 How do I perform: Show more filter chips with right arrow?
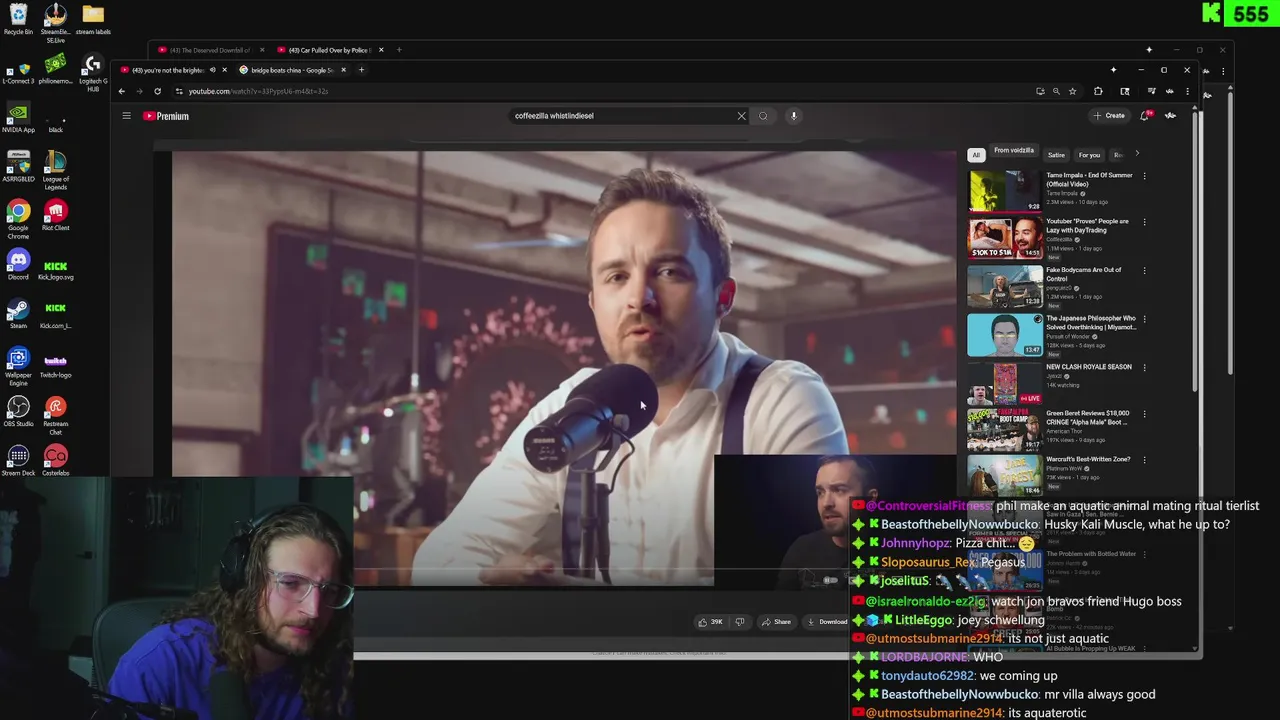tap(1136, 154)
